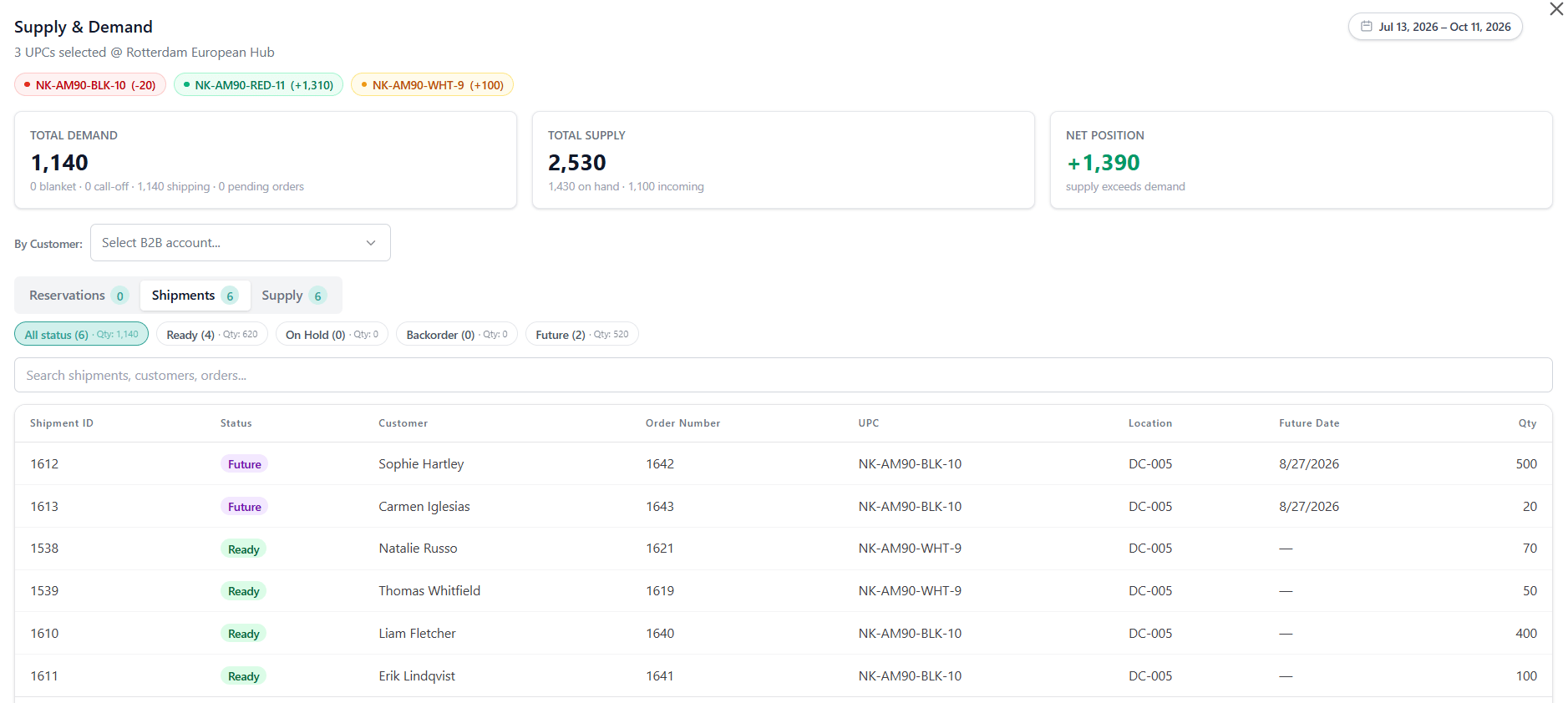Click future date 8/27/2026 for shipment 1613

tap(1309, 507)
